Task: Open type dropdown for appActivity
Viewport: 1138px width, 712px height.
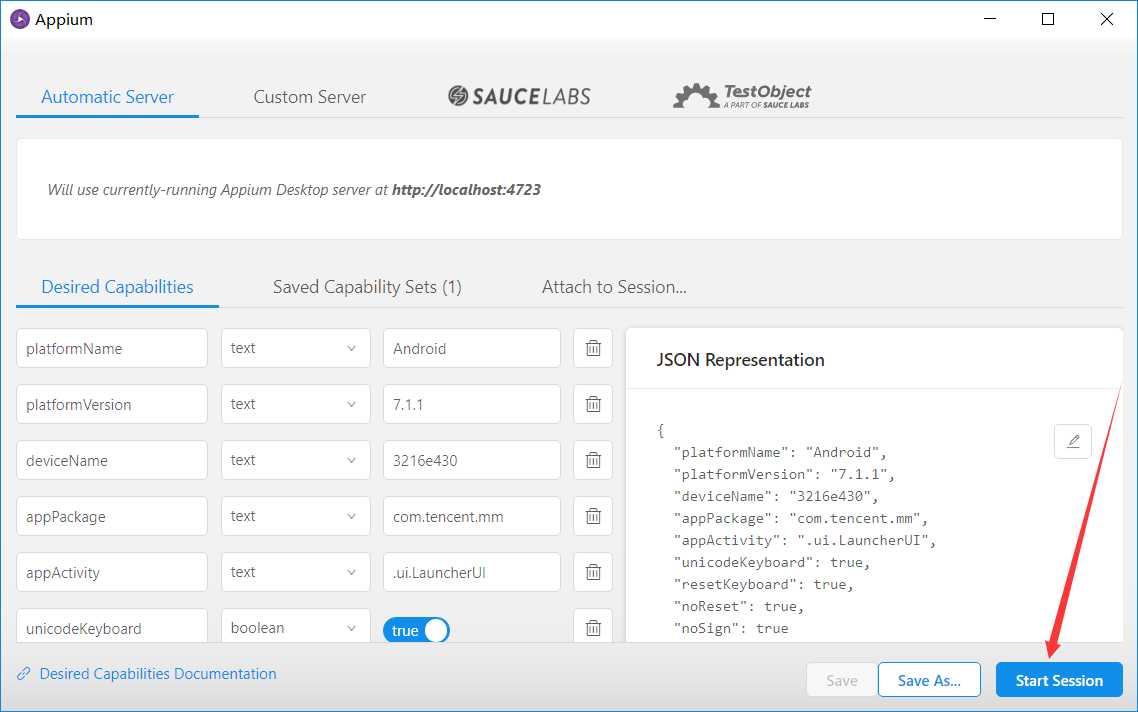Action: coord(295,572)
